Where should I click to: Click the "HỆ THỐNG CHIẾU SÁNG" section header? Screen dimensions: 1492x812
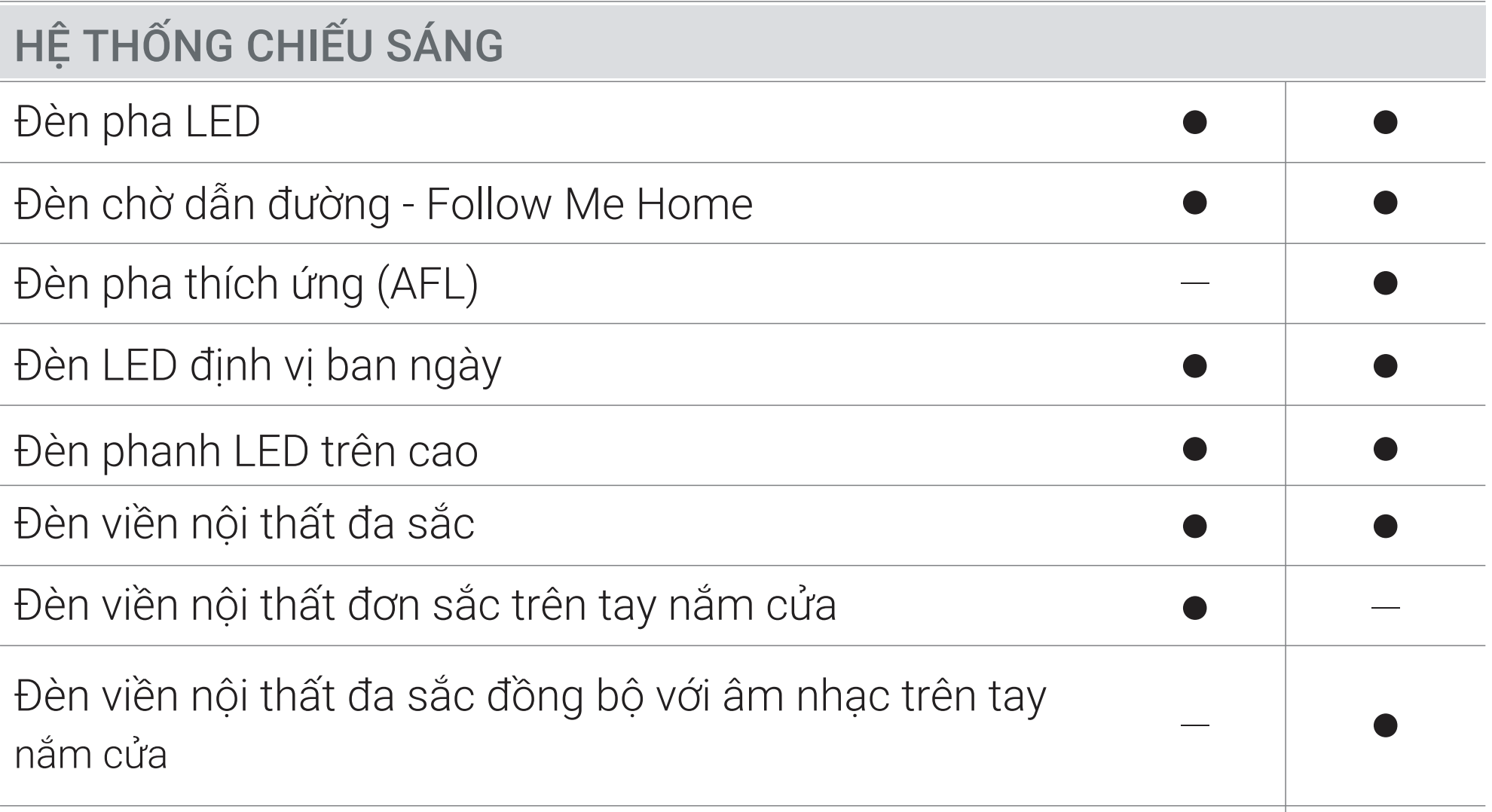click(x=258, y=45)
